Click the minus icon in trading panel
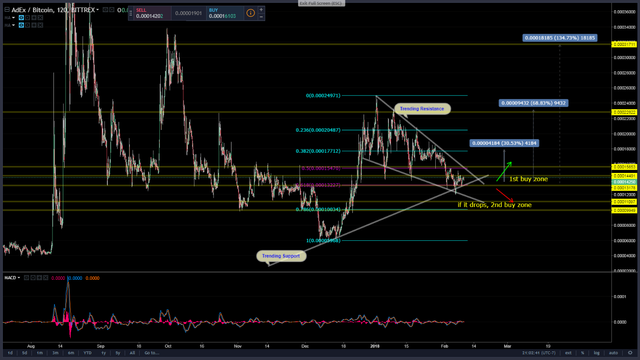The width and height of the screenshot is (640, 360). [261, 17]
